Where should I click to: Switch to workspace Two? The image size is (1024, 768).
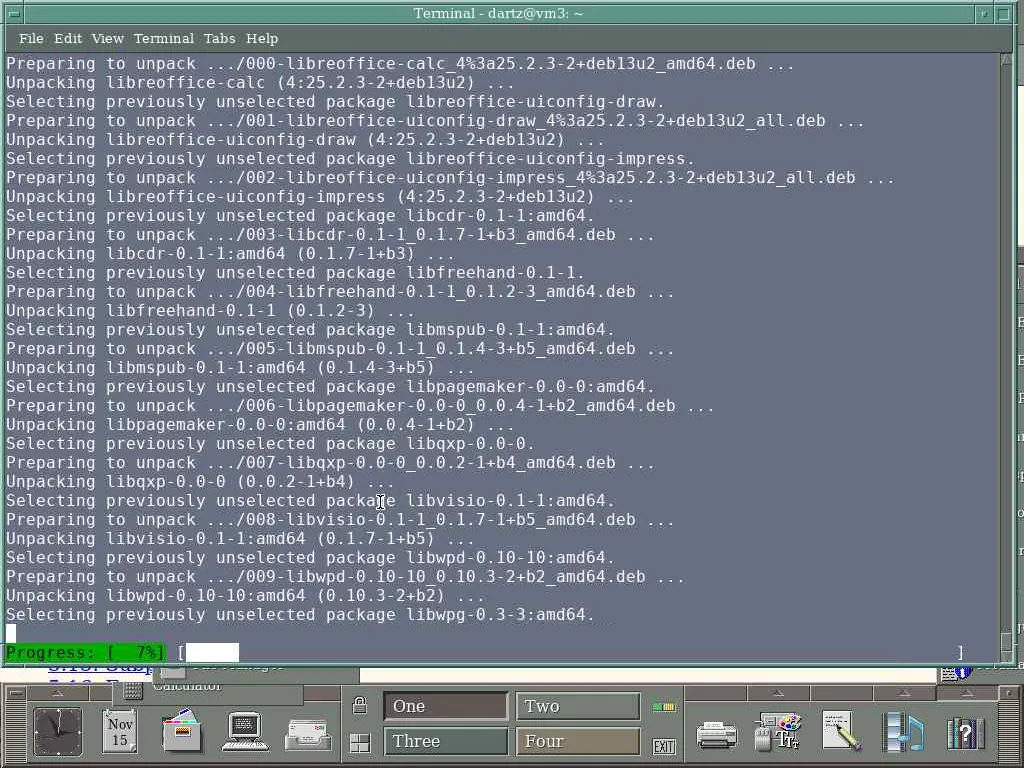(x=578, y=706)
